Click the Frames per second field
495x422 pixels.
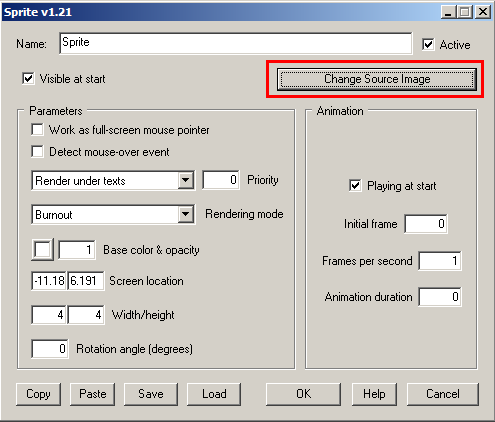[440, 261]
